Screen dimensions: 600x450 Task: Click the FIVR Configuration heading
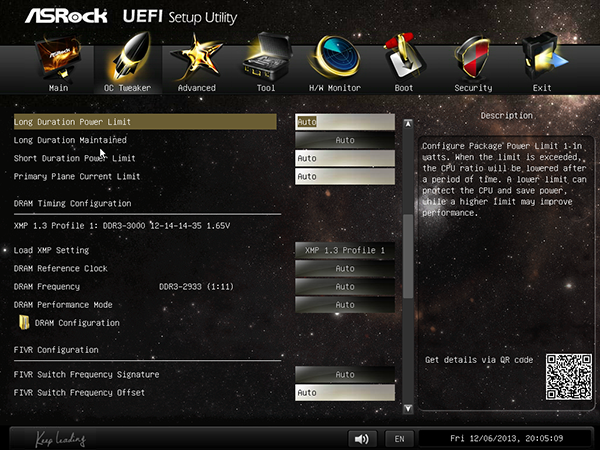point(56,350)
